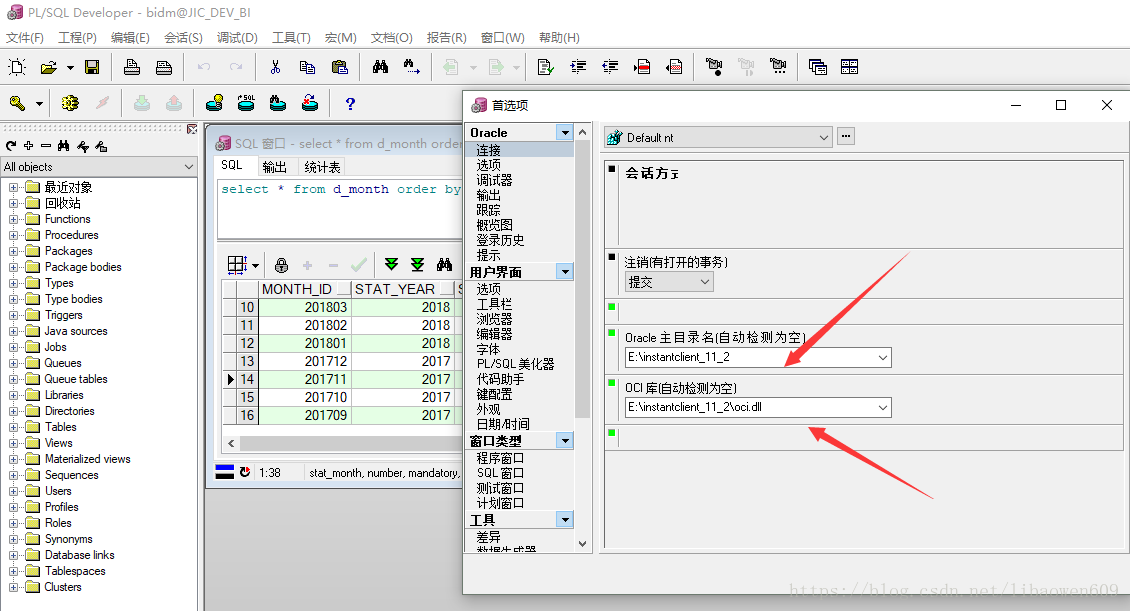Click the Copy icon in toolbar
The height and width of the screenshot is (611, 1130).
pyautogui.click(x=307, y=67)
